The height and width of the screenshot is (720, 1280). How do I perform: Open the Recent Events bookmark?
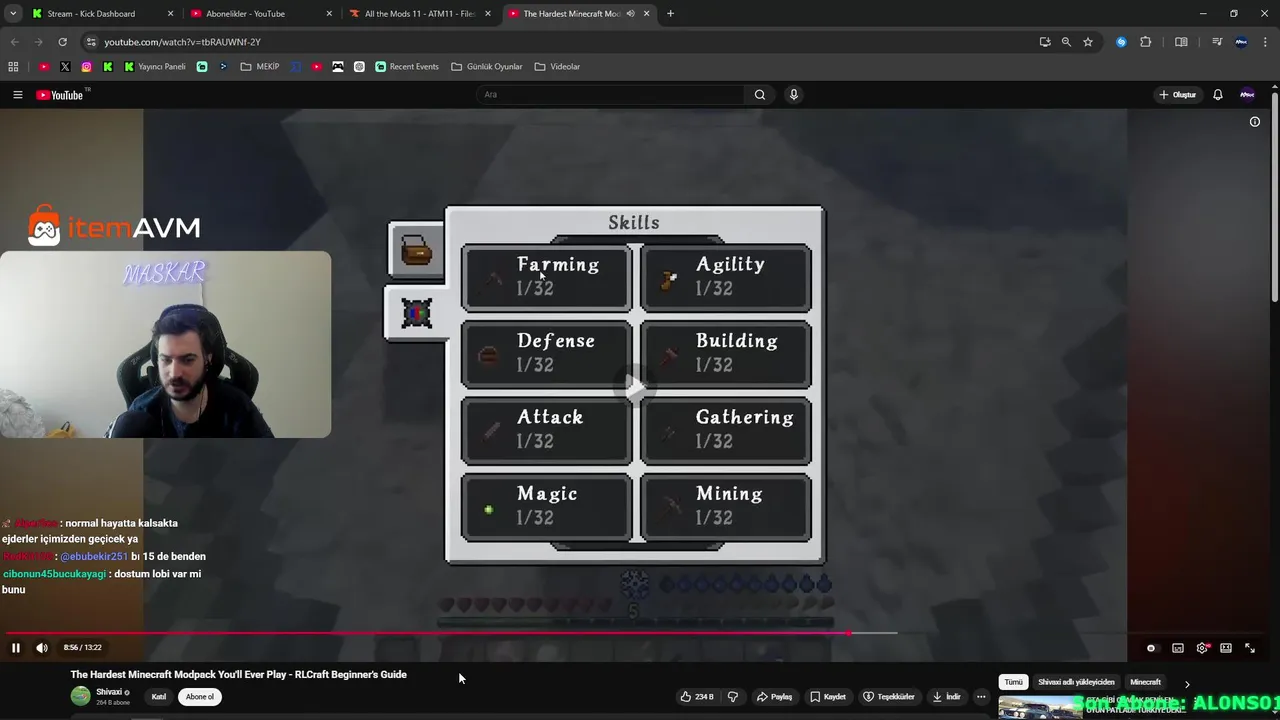click(407, 67)
